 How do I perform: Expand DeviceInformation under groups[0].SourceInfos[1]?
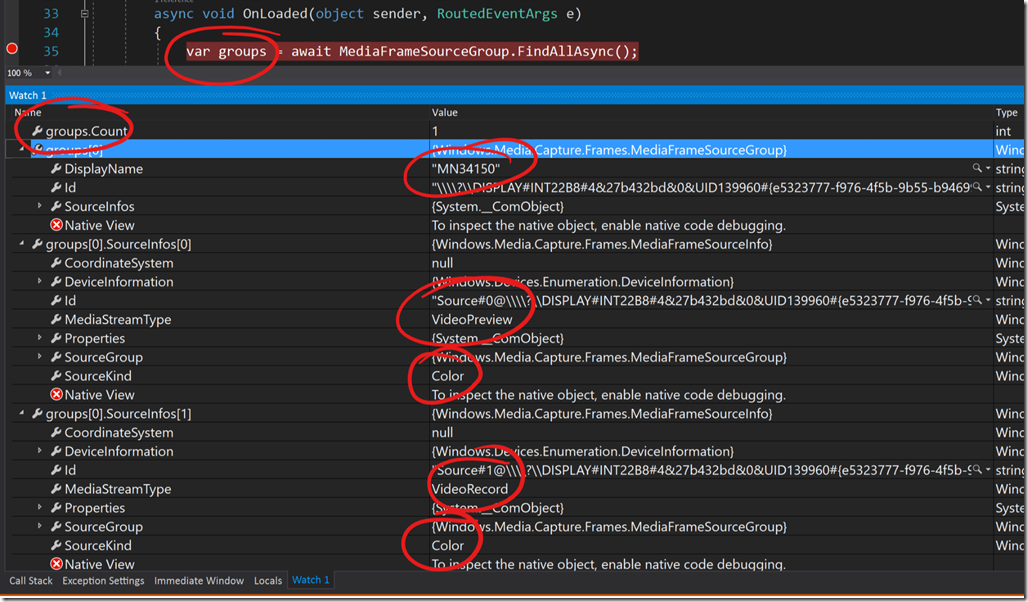[x=40, y=451]
